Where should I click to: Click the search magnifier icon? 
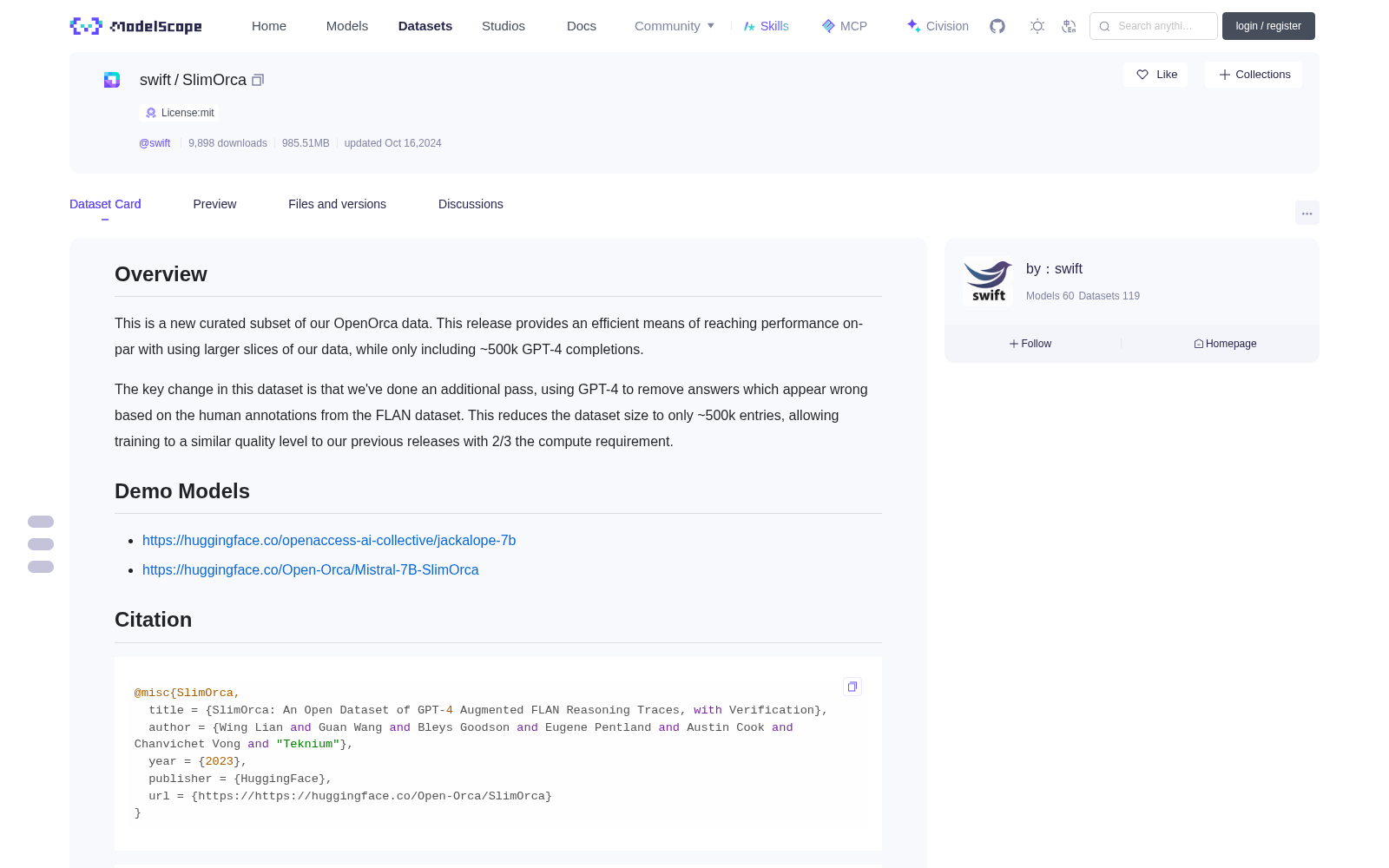tap(1104, 26)
